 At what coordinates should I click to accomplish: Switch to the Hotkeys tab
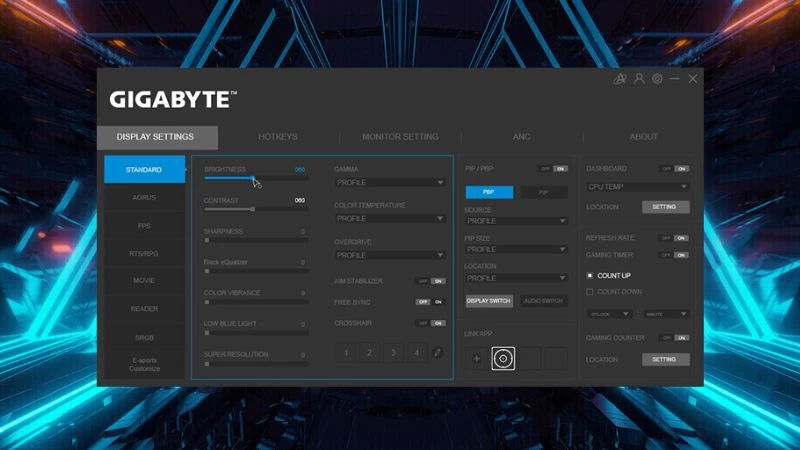click(278, 137)
